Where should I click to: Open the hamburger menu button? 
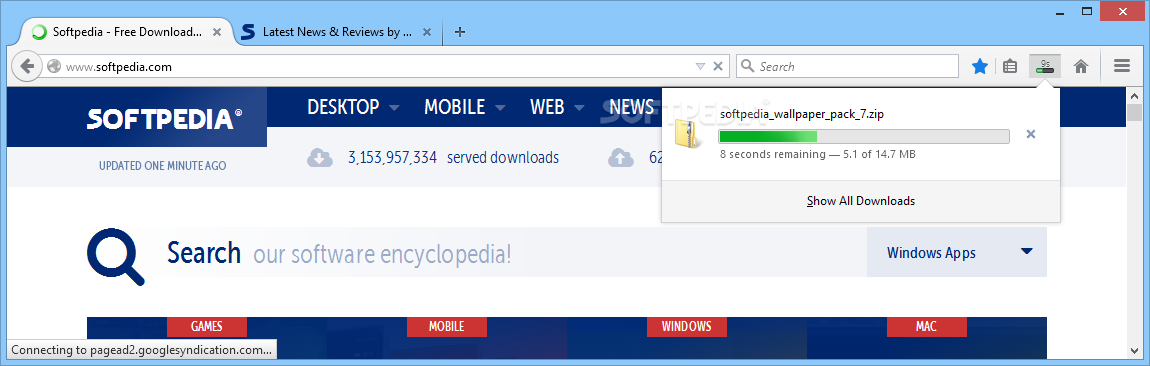[1121, 66]
